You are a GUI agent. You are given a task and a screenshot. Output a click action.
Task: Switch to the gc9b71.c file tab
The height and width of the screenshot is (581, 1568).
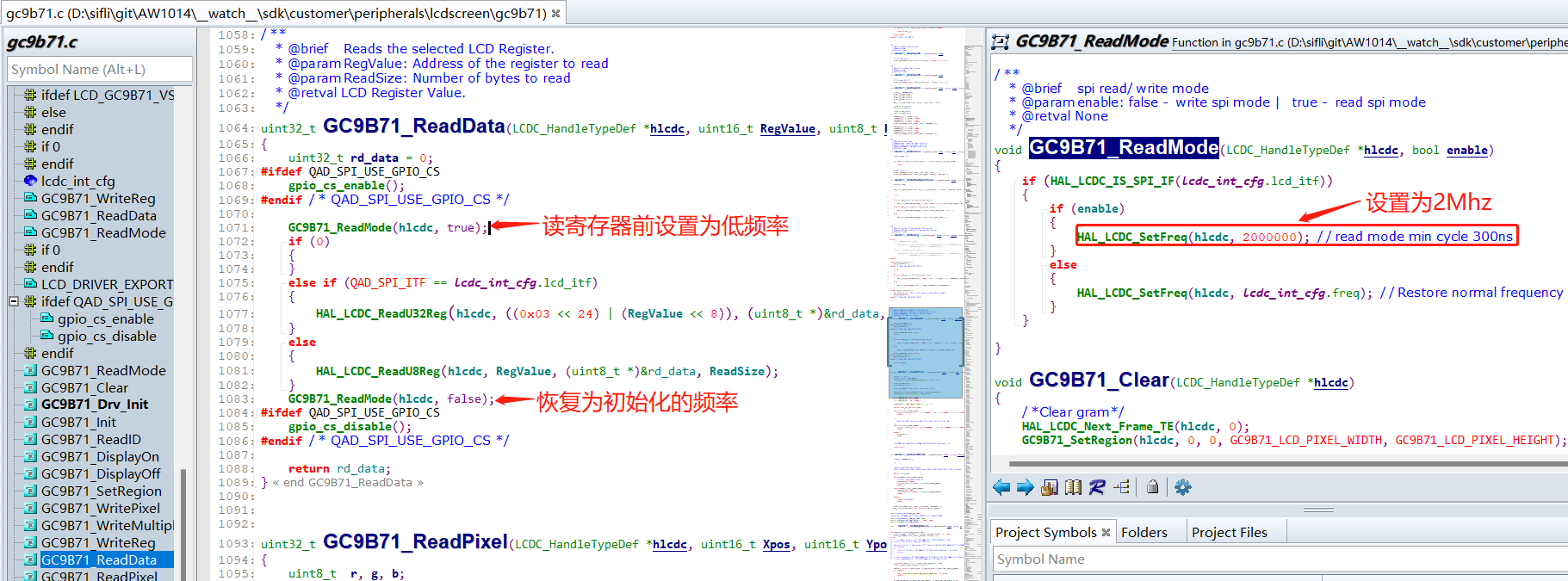[283, 13]
